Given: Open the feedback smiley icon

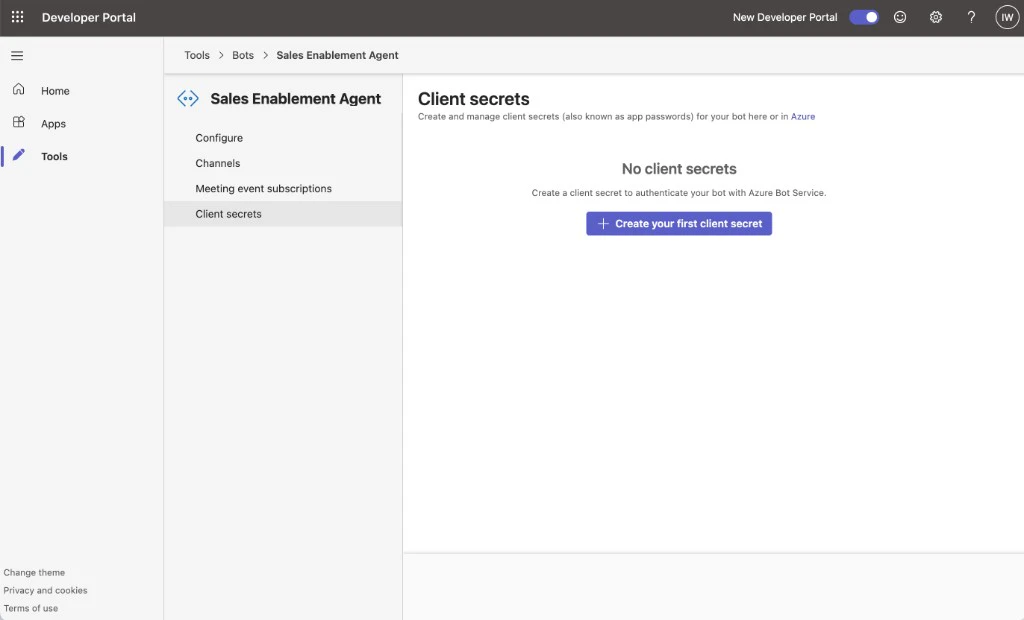Looking at the screenshot, I should (x=900, y=17).
